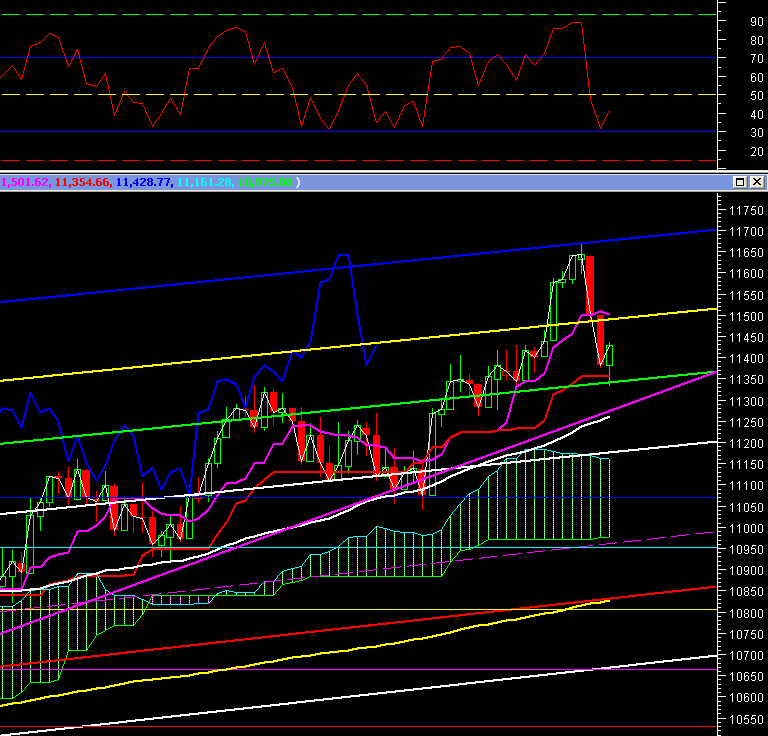
Task: Click the 10650 price axis label
Action: (746, 677)
